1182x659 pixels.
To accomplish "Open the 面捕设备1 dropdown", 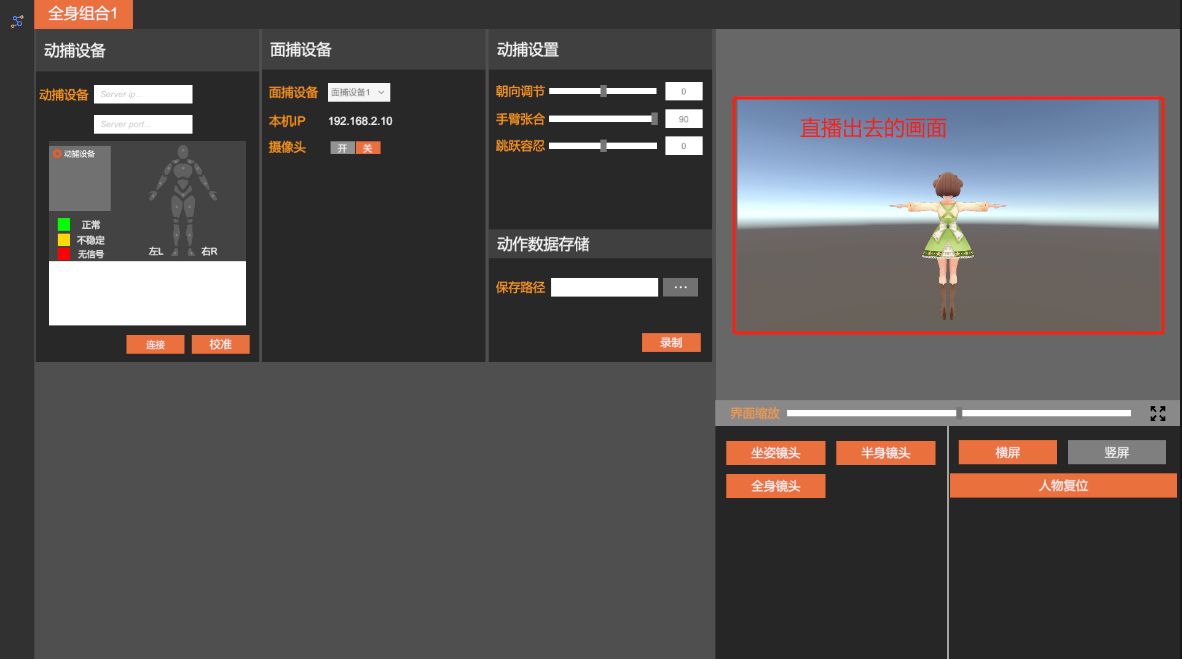I will point(358,92).
